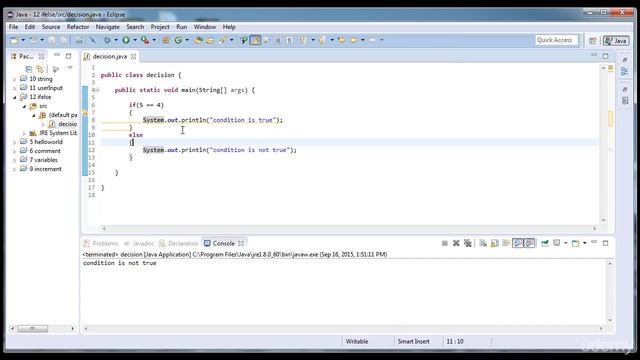
Task: Click Package Explorer horizontal scrollbar thumb
Action: tap(32, 329)
